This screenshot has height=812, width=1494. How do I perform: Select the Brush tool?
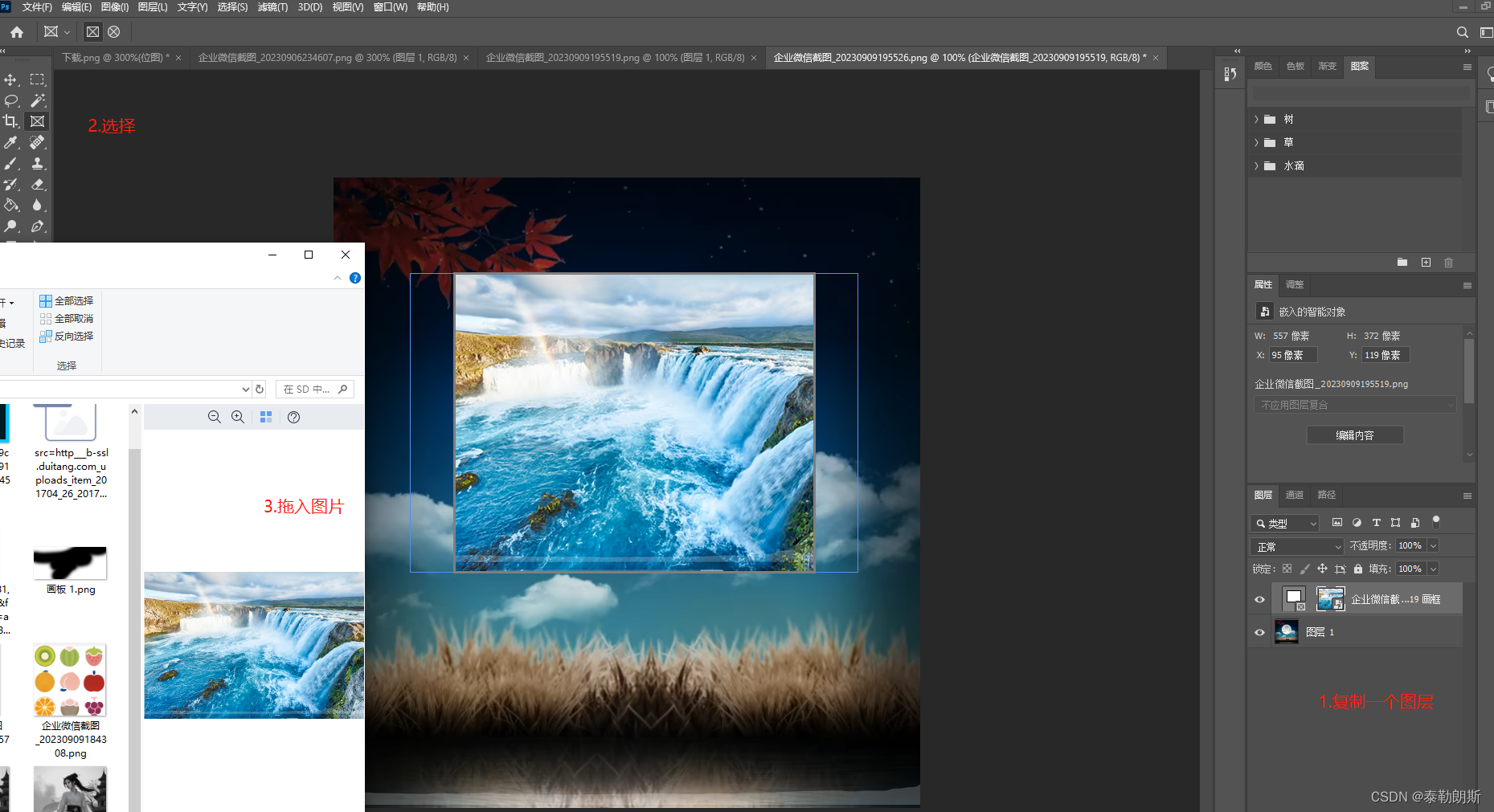(x=10, y=163)
